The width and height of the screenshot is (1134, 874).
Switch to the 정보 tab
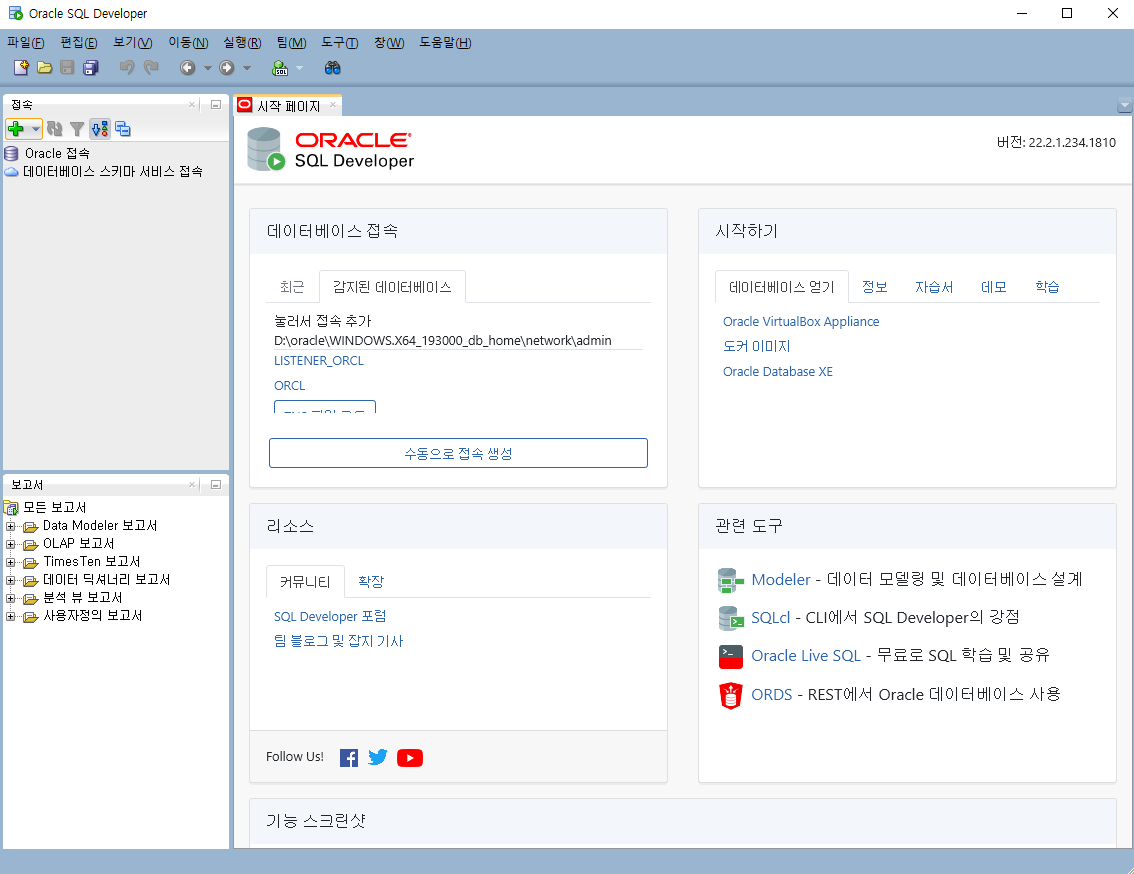874,287
